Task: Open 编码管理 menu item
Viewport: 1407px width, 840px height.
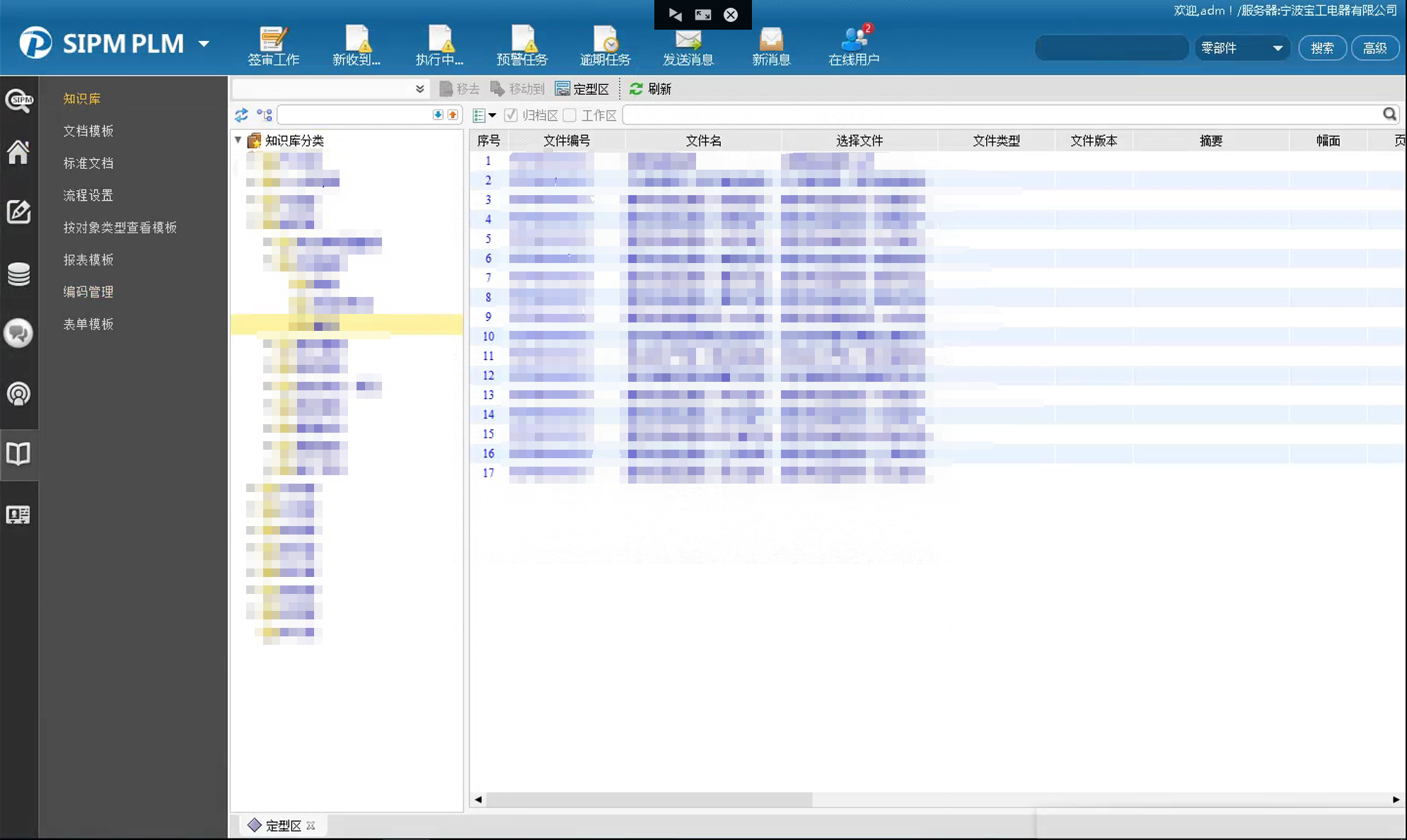Action: coord(88,292)
